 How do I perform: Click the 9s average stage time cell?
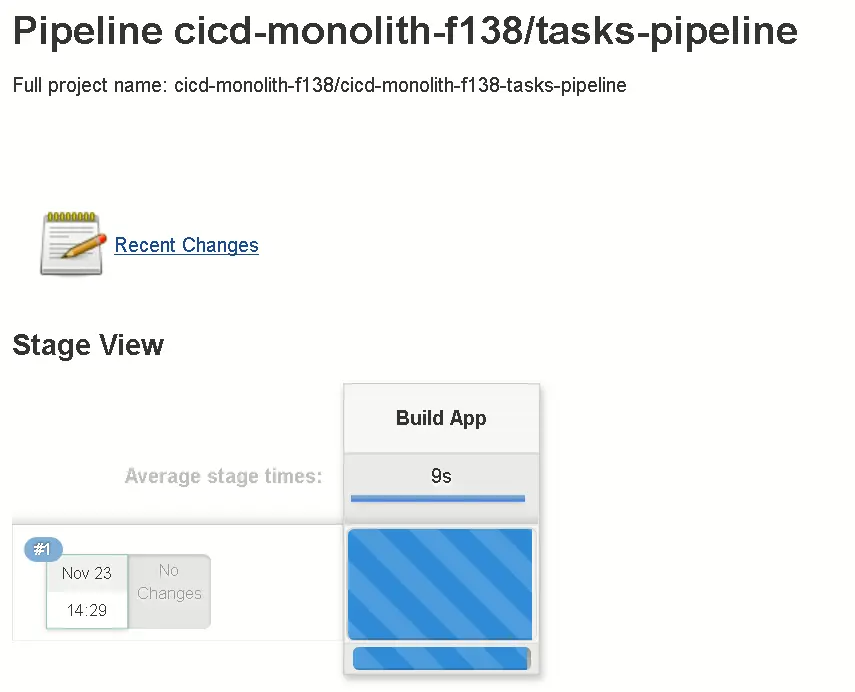pyautogui.click(x=441, y=476)
